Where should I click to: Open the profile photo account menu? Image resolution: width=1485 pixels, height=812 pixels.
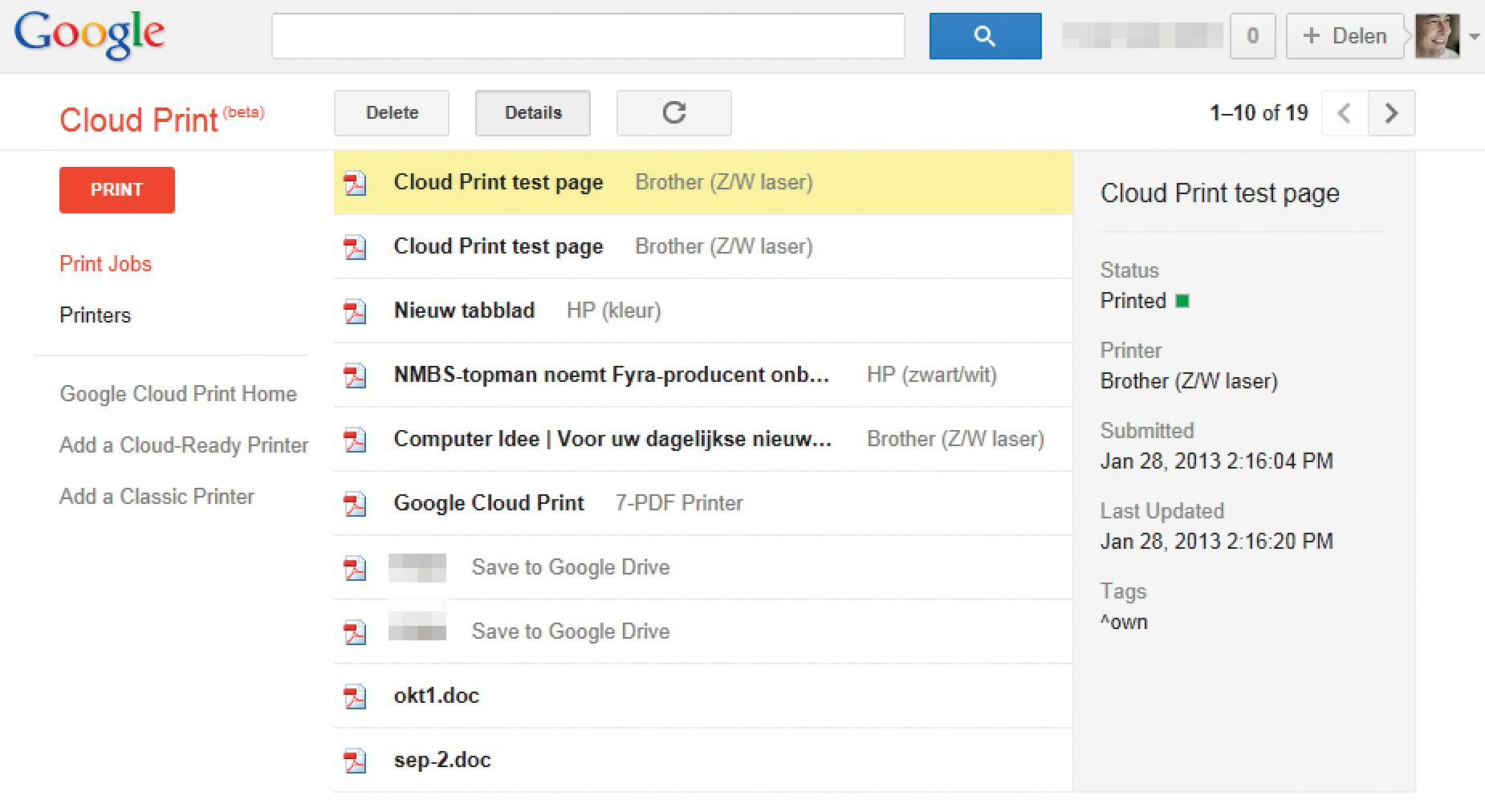(1437, 36)
